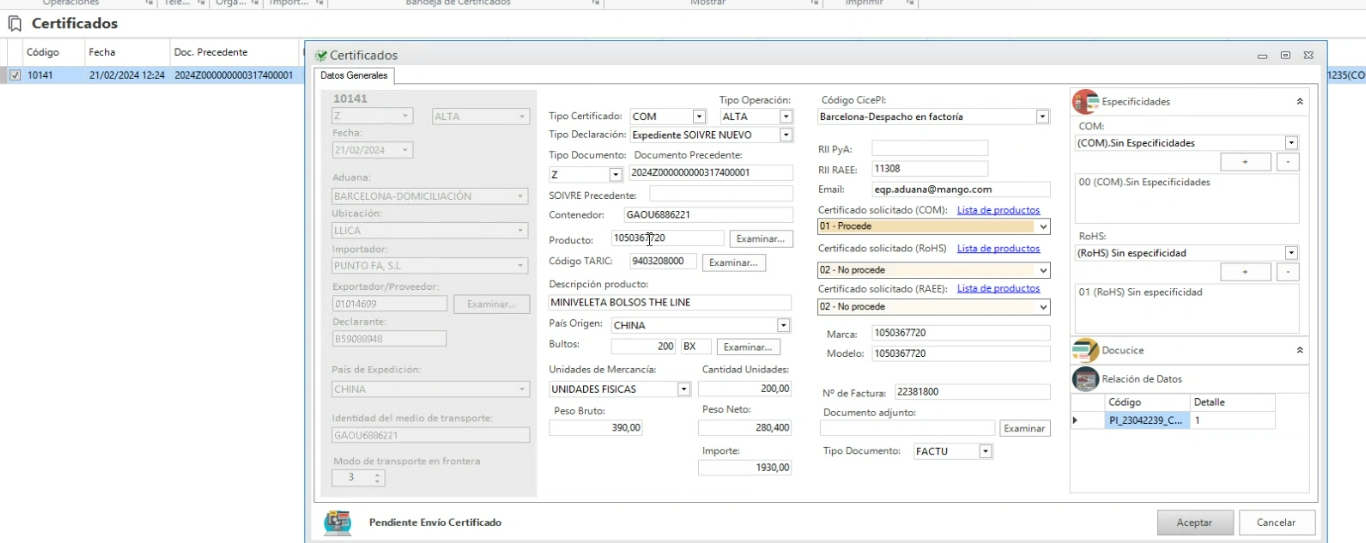Toggle the checkbox for row 10141
This screenshot has width=1366, height=543.
click(x=15, y=75)
